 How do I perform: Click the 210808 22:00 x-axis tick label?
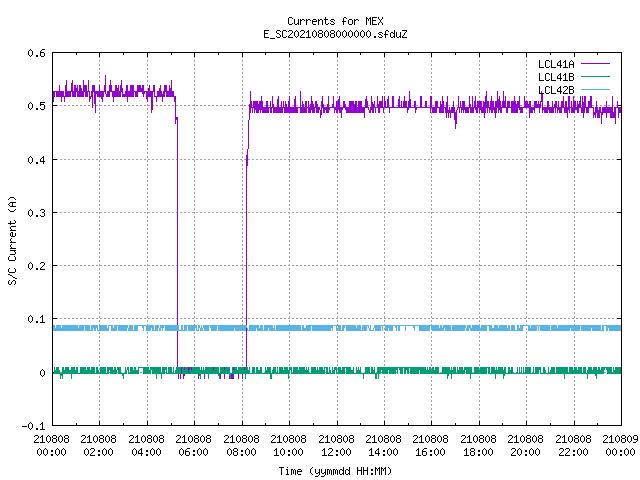pyautogui.click(x=573, y=446)
